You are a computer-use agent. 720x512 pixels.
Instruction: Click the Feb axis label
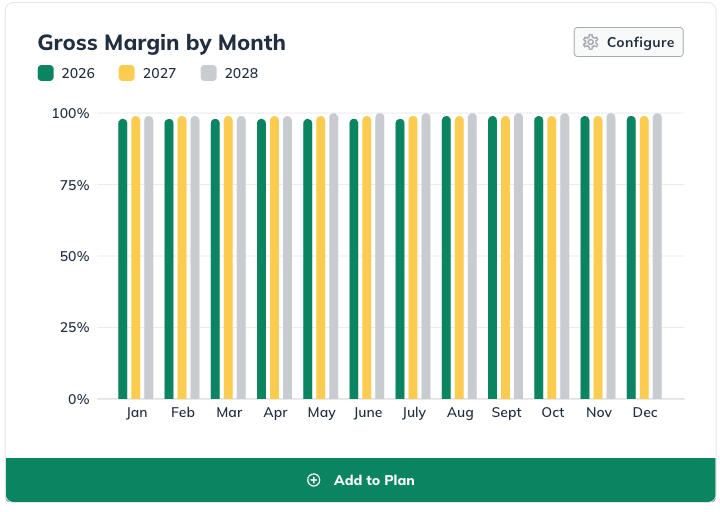click(x=183, y=412)
